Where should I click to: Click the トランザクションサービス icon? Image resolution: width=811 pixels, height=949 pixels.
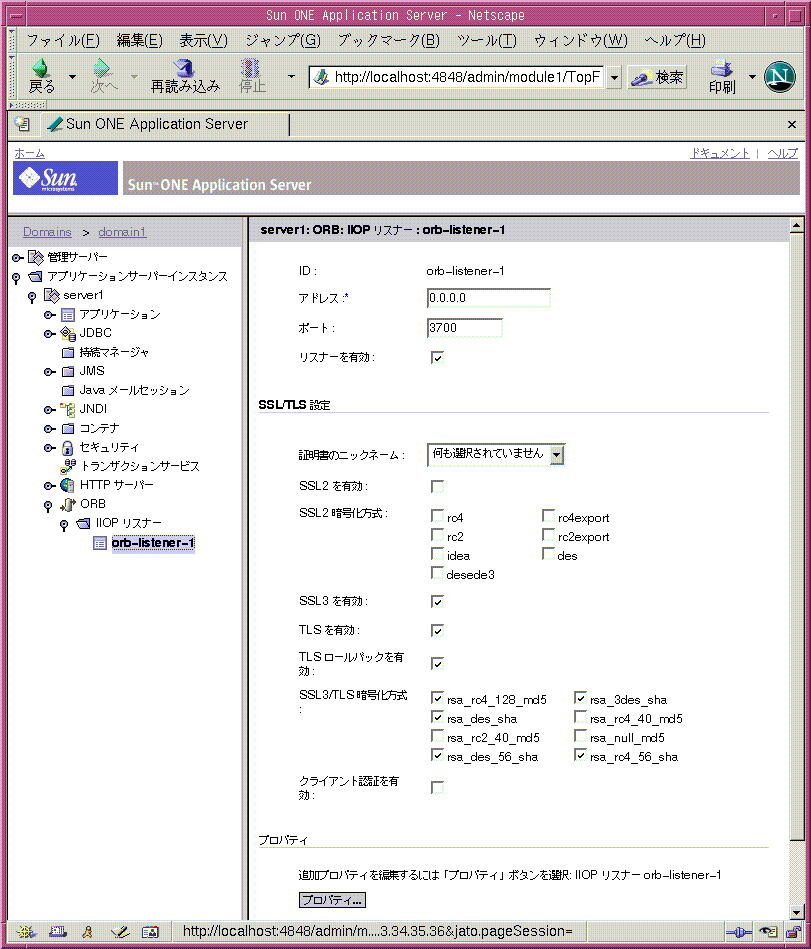68,466
